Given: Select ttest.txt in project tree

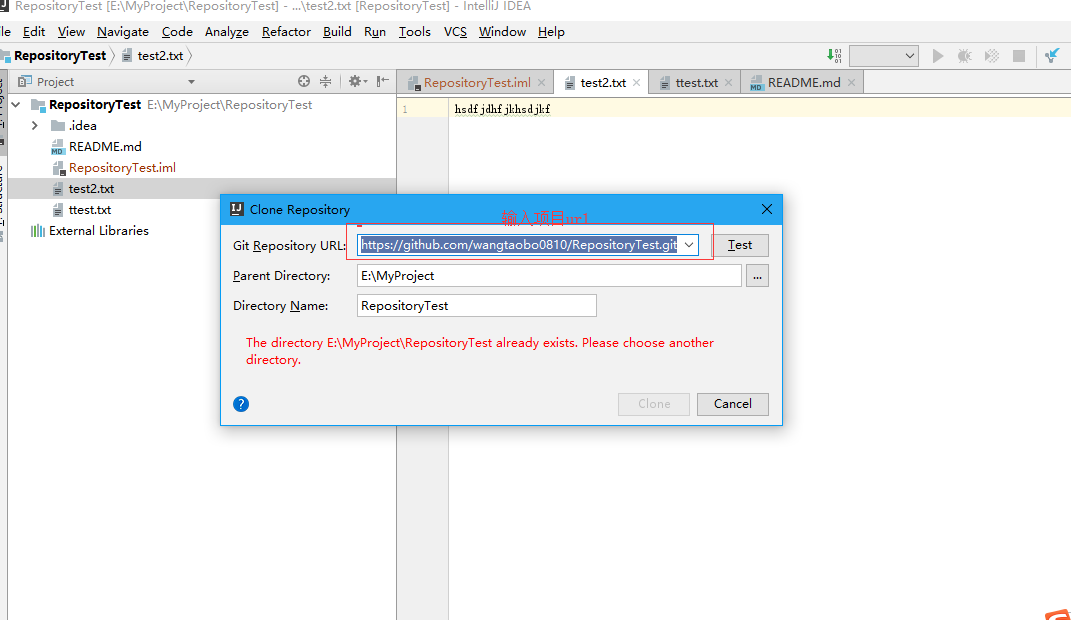Looking at the screenshot, I should (x=89, y=210).
